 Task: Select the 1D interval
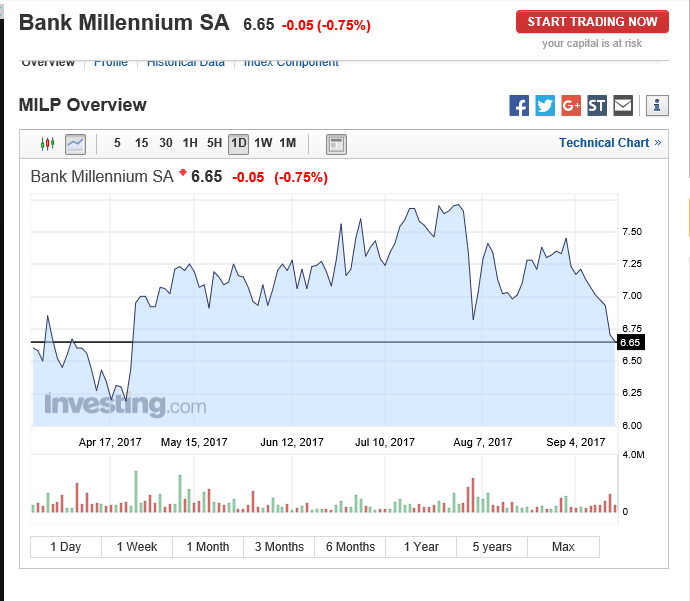(239, 144)
